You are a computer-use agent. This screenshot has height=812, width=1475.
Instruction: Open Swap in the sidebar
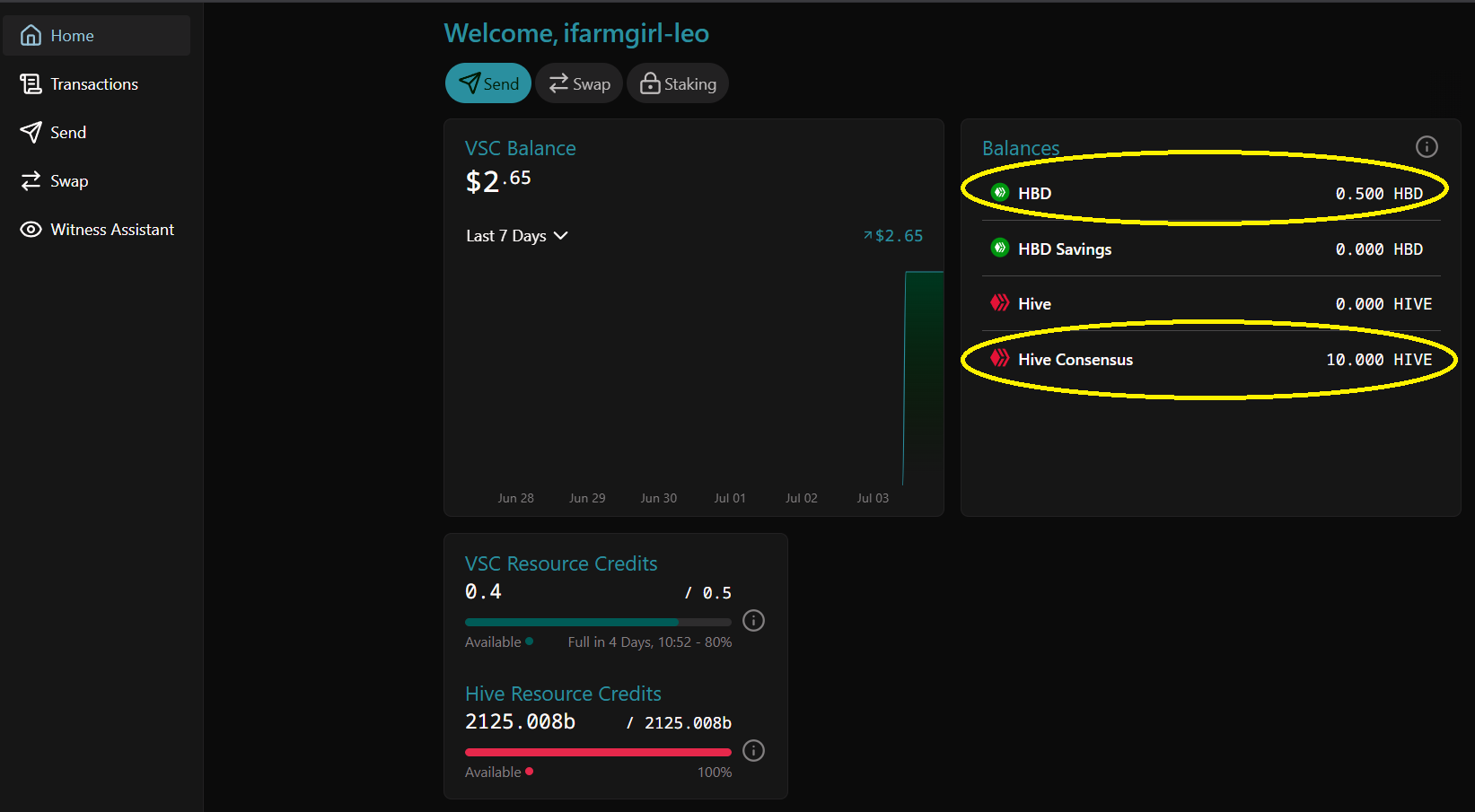pyautogui.click(x=97, y=181)
